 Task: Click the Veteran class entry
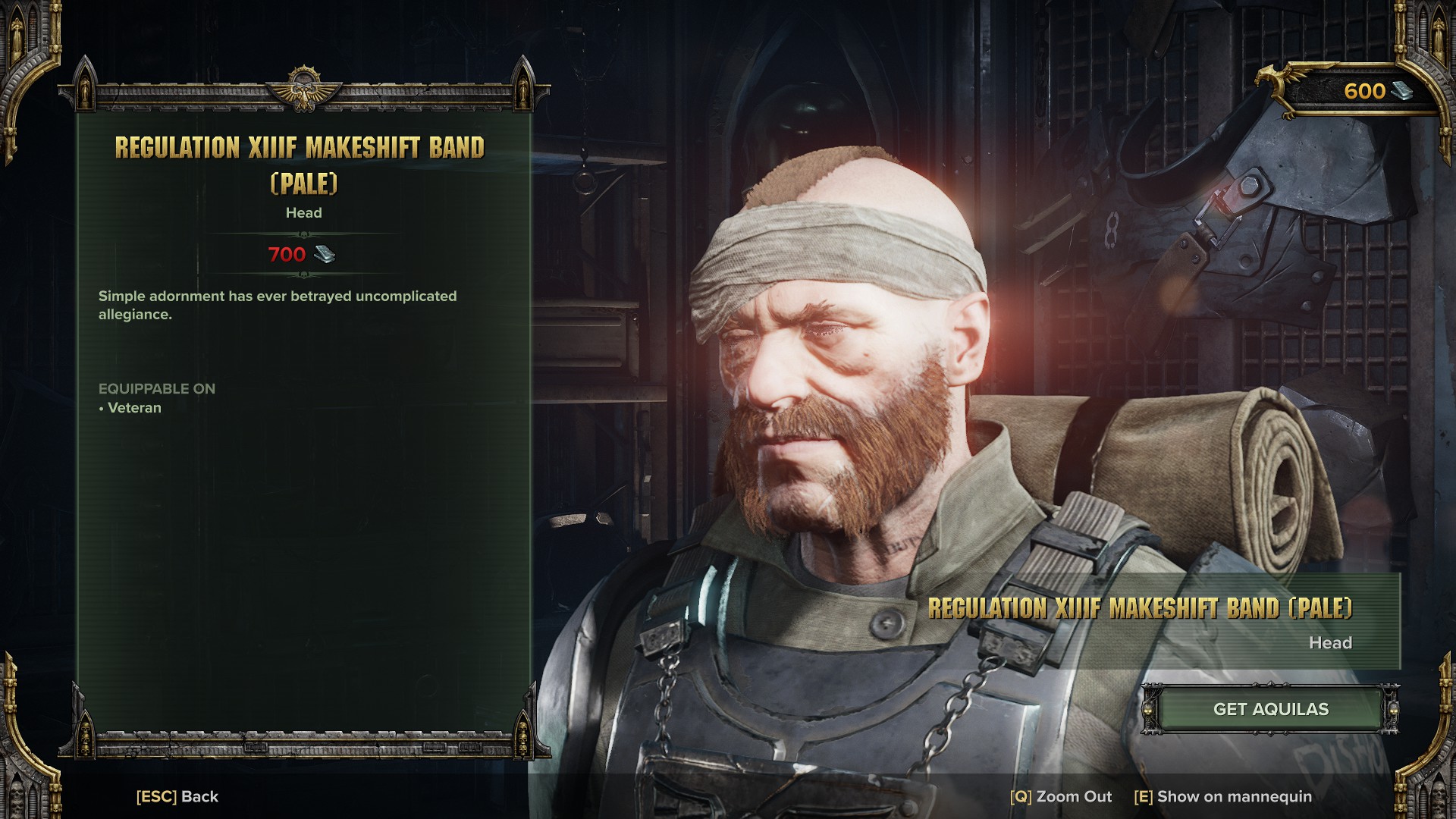(134, 408)
